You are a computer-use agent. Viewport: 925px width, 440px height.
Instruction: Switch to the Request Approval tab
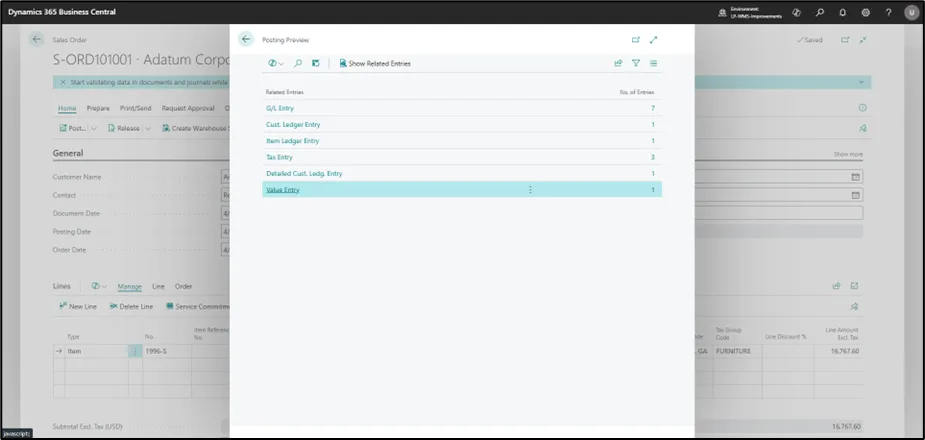coord(188,109)
